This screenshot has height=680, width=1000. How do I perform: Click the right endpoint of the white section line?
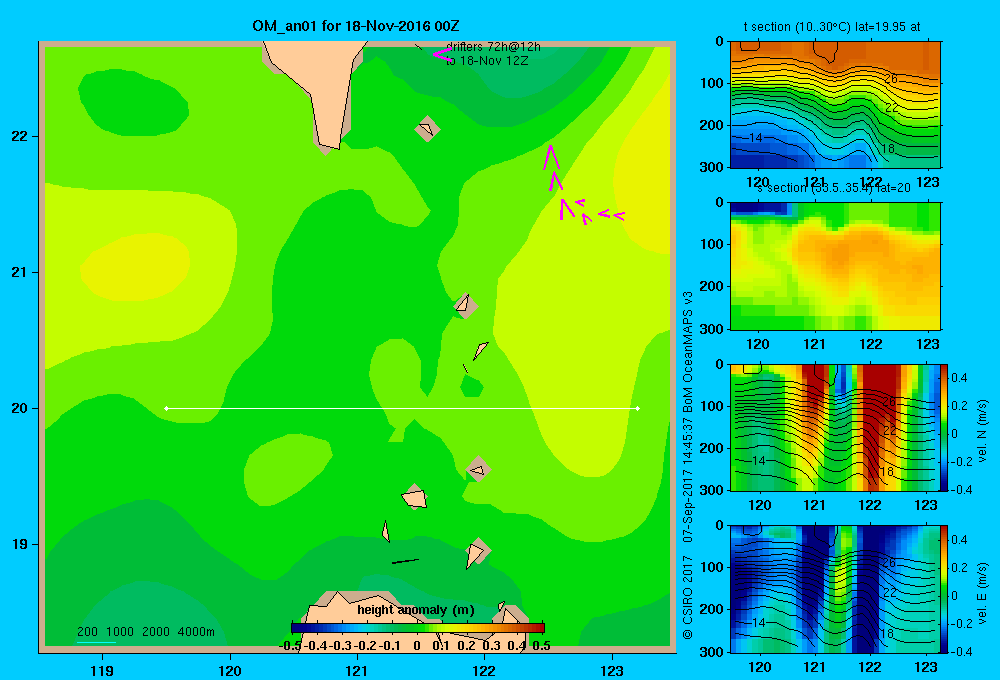pyautogui.click(x=638, y=408)
